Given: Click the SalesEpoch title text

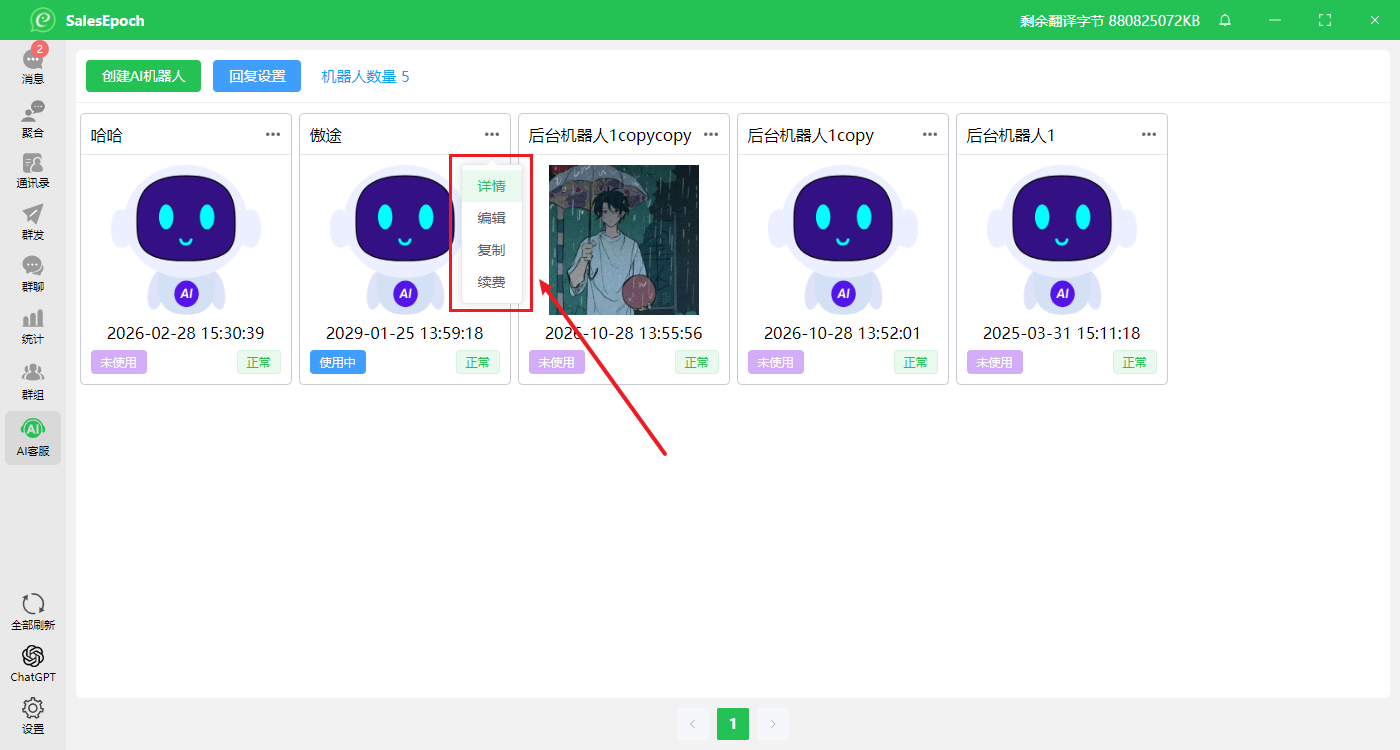Looking at the screenshot, I should pyautogui.click(x=105, y=20).
